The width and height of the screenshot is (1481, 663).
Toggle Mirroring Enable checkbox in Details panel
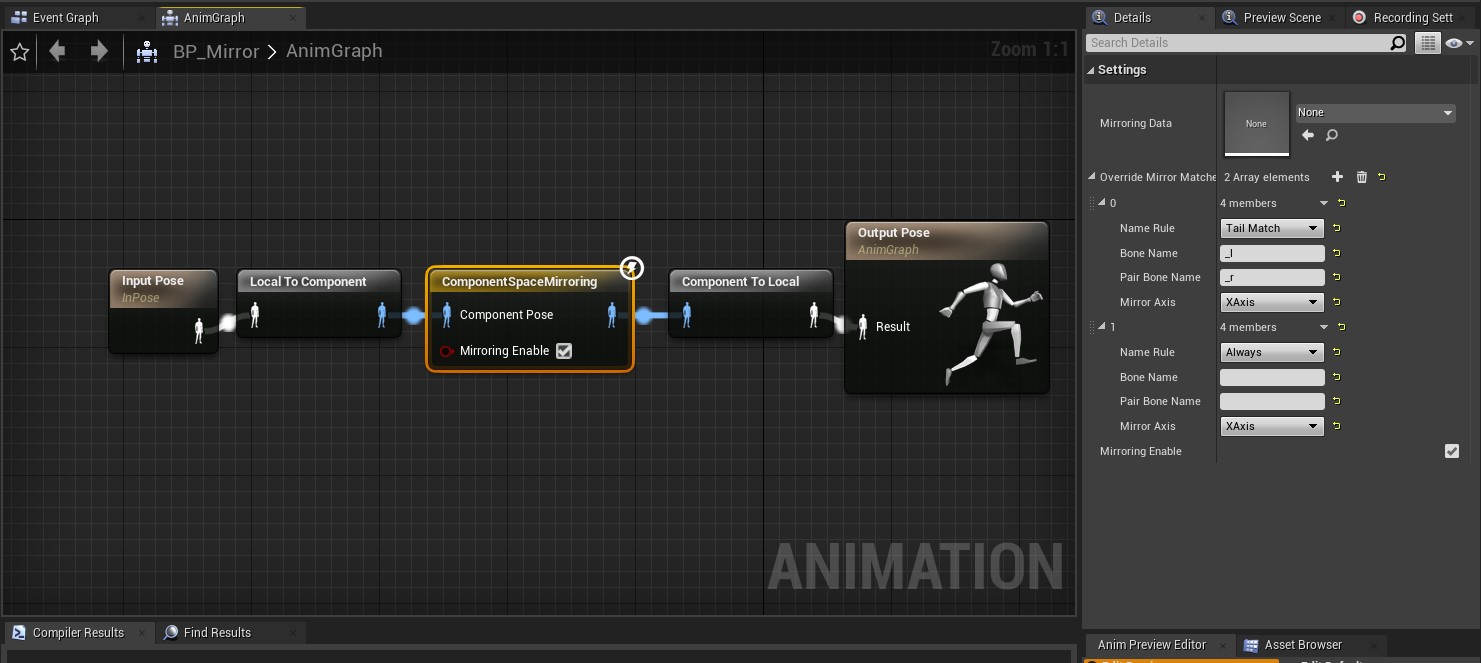pos(1452,451)
